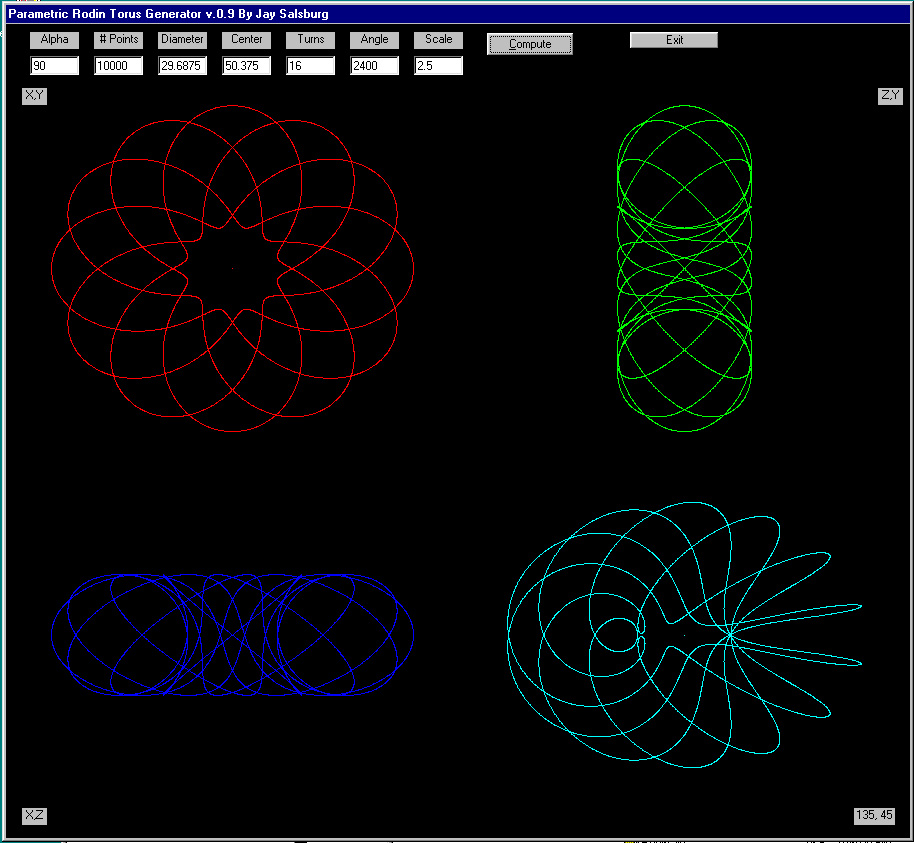Click the XZ view label
The height and width of the screenshot is (843, 914).
pyautogui.click(x=34, y=815)
